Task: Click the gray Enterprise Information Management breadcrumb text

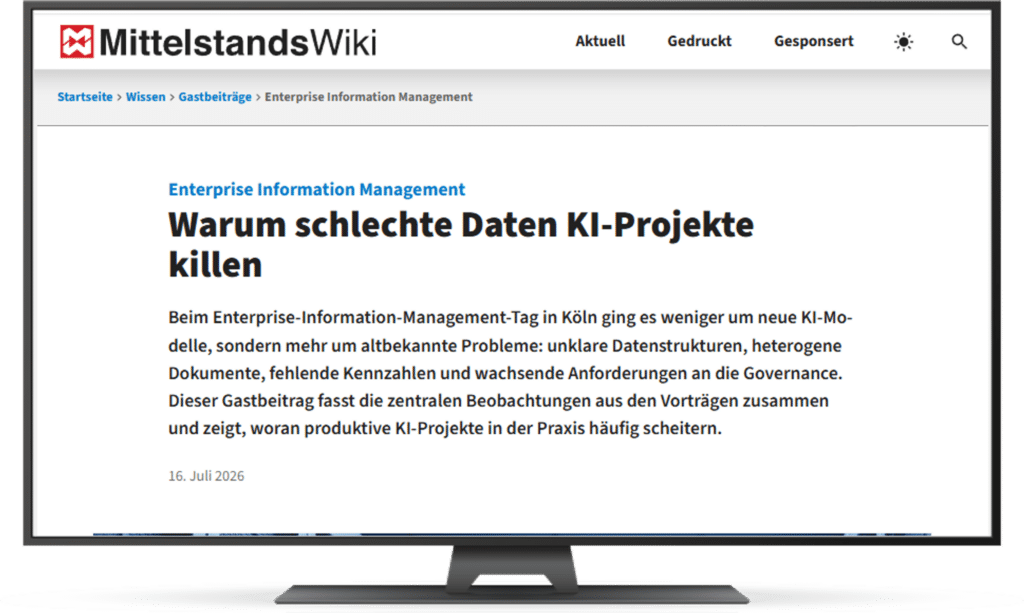Action: coord(368,97)
